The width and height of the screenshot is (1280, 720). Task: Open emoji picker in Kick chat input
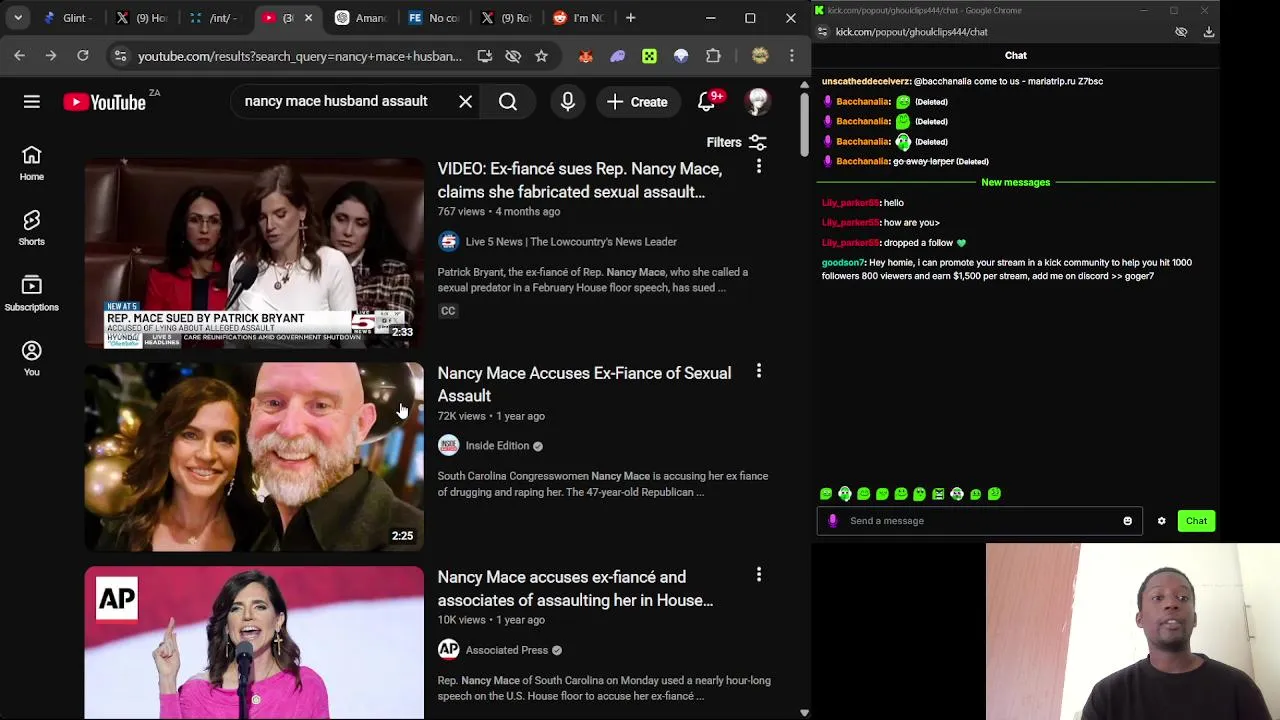point(1128,521)
